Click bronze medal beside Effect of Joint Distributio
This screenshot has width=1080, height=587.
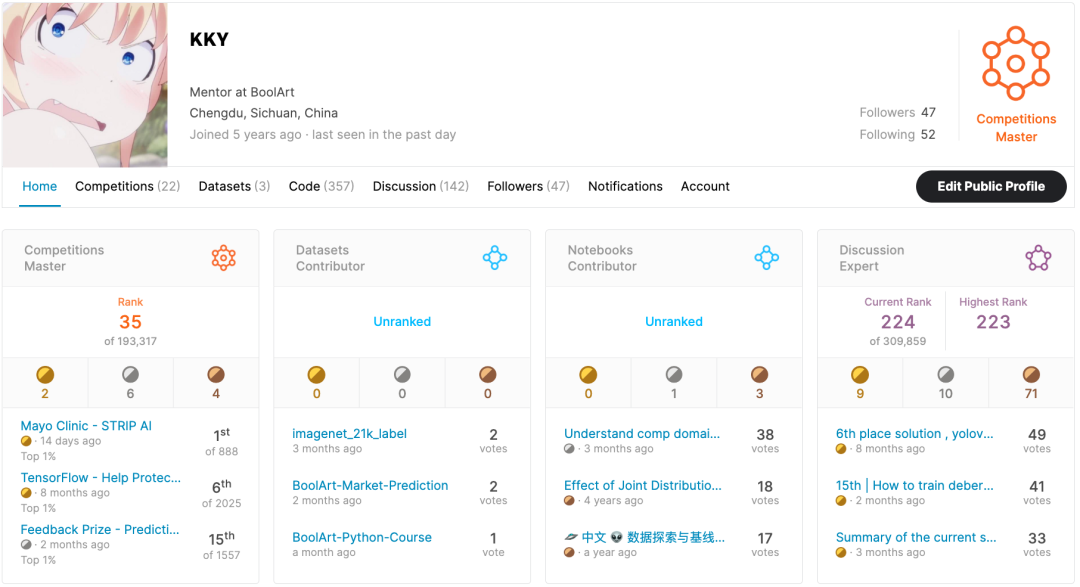[569, 500]
